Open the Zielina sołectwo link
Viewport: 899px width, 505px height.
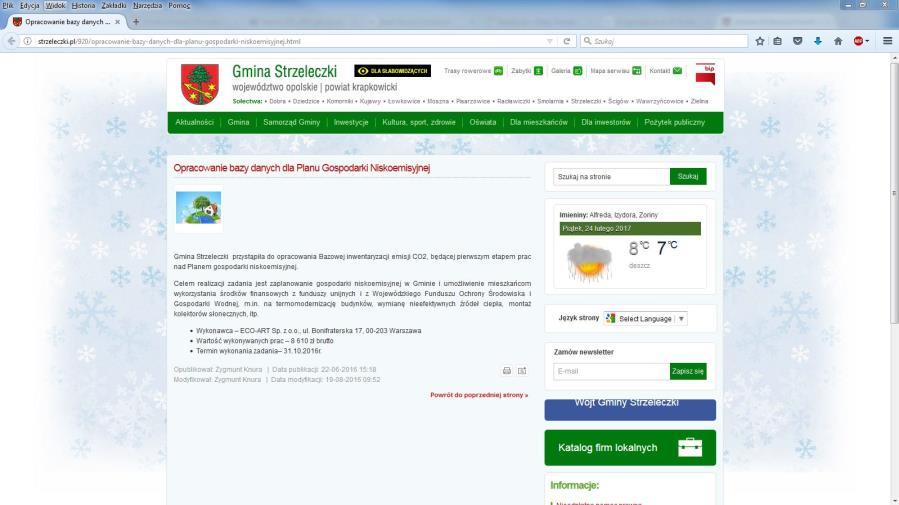point(699,101)
